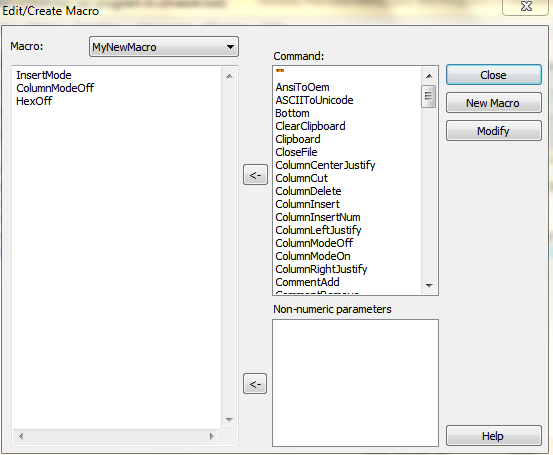Click the macro list scroll down arrow
Viewport: 553px width, 455px height.
[229, 420]
